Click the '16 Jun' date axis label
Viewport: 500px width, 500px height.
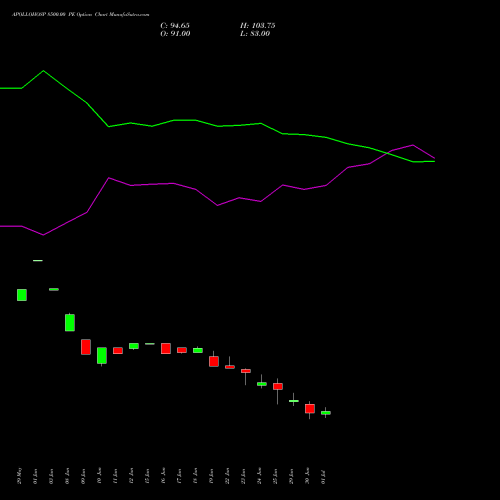tap(163, 476)
